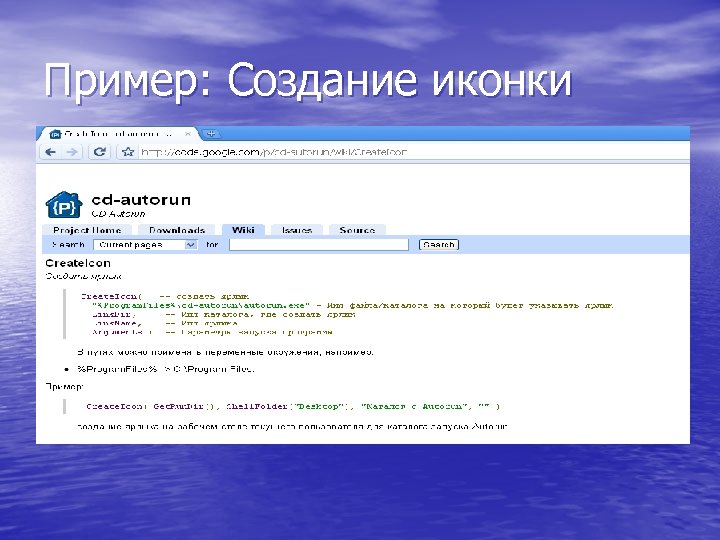Open the Project Home tab

(87, 230)
